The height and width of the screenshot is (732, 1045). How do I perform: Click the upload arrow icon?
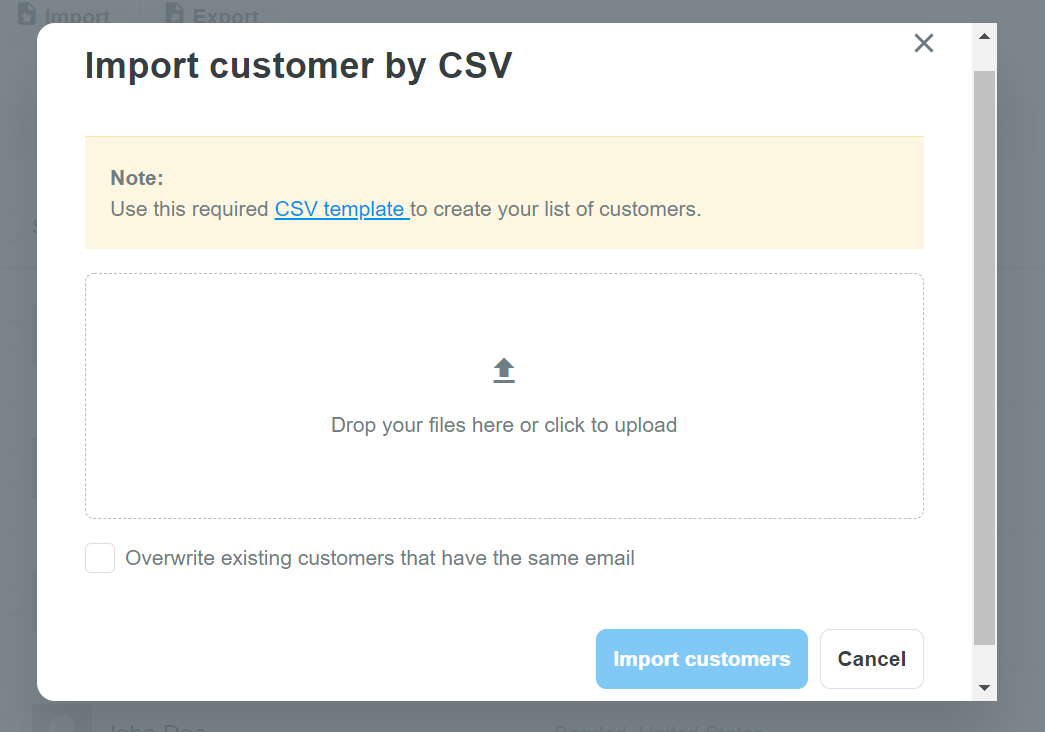click(504, 371)
